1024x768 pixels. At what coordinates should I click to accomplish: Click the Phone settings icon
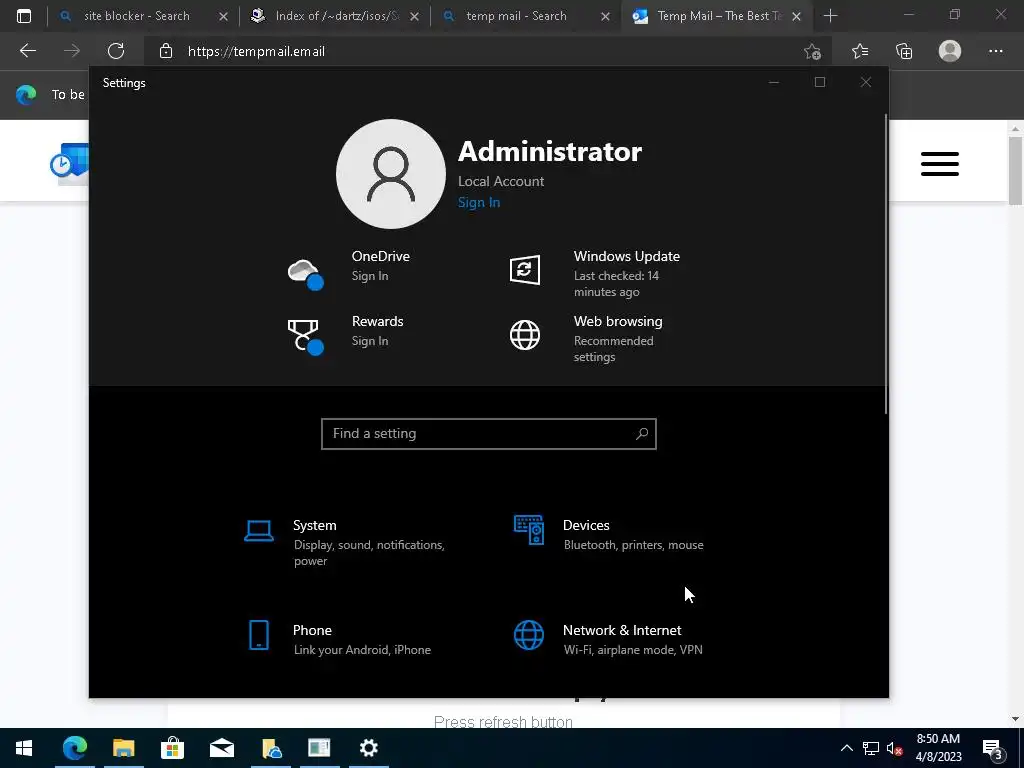click(x=259, y=635)
